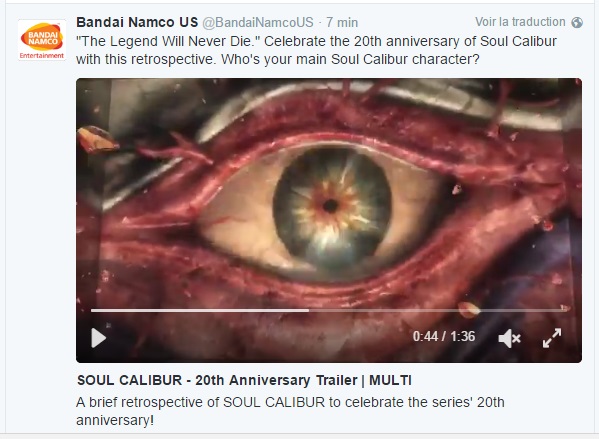
Task: Click Voir la traduction link
Action: 520,22
